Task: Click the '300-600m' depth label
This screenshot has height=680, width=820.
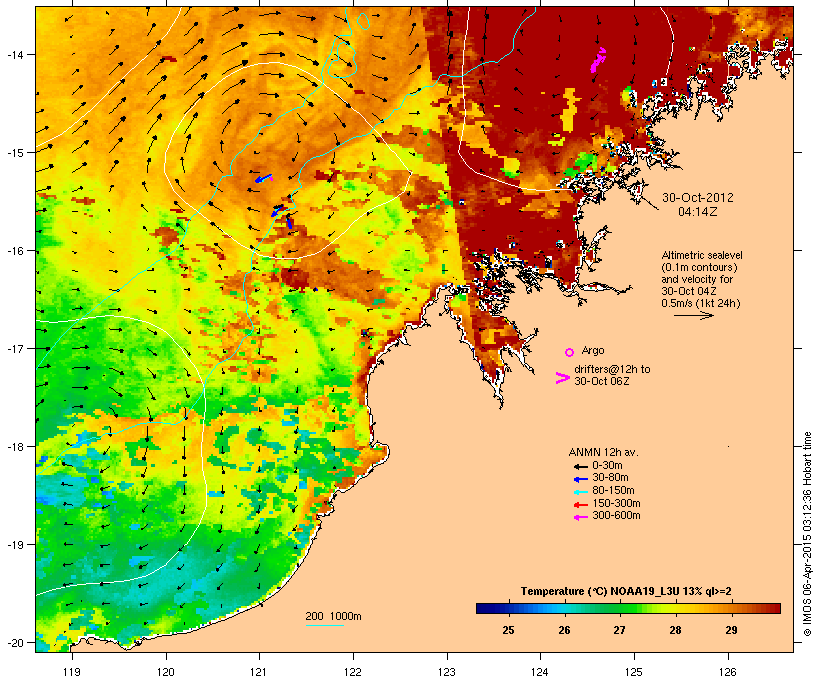Action: [x=616, y=516]
